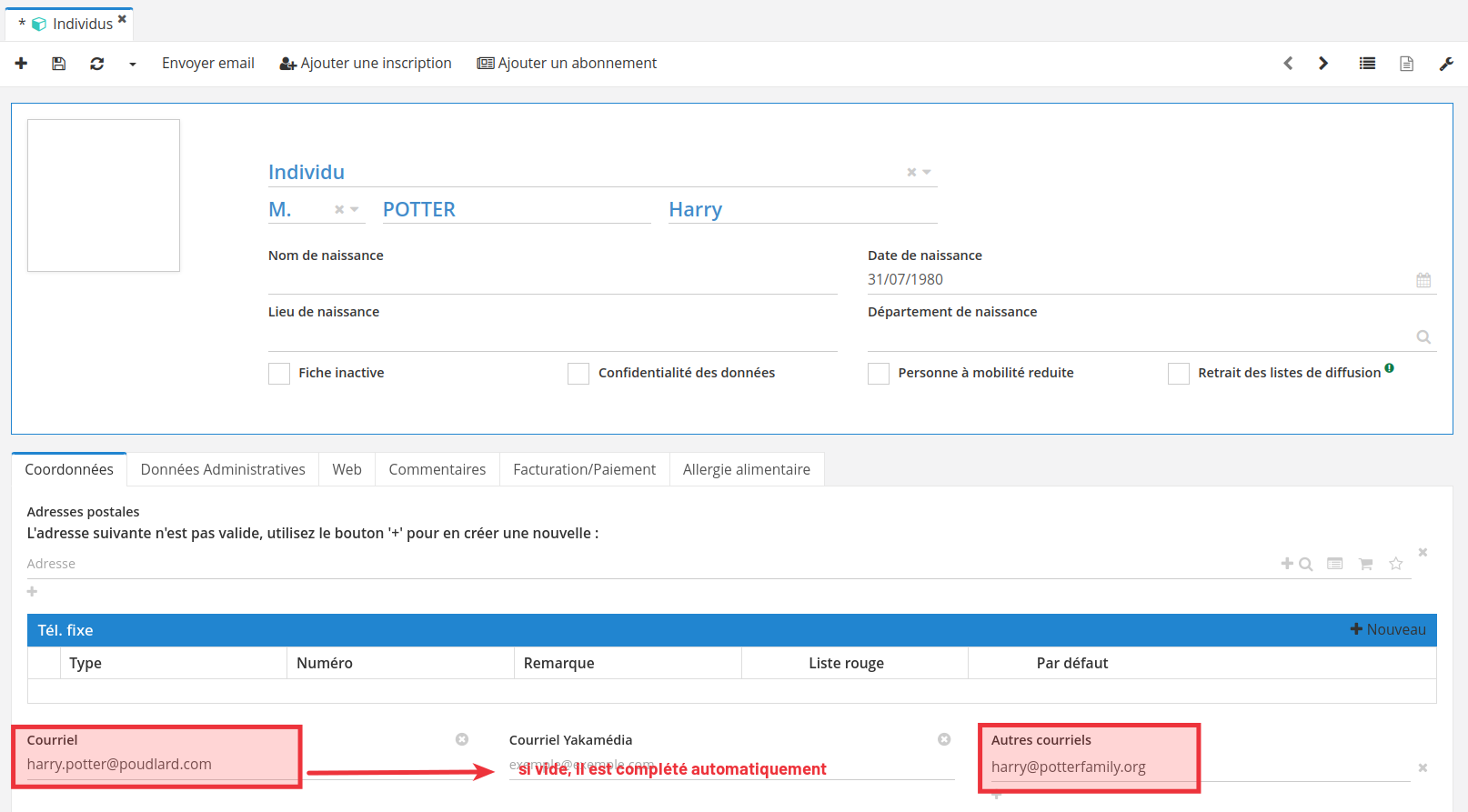1468x812 pixels.
Task: Click the star icon in the address row
Action: (x=1396, y=564)
